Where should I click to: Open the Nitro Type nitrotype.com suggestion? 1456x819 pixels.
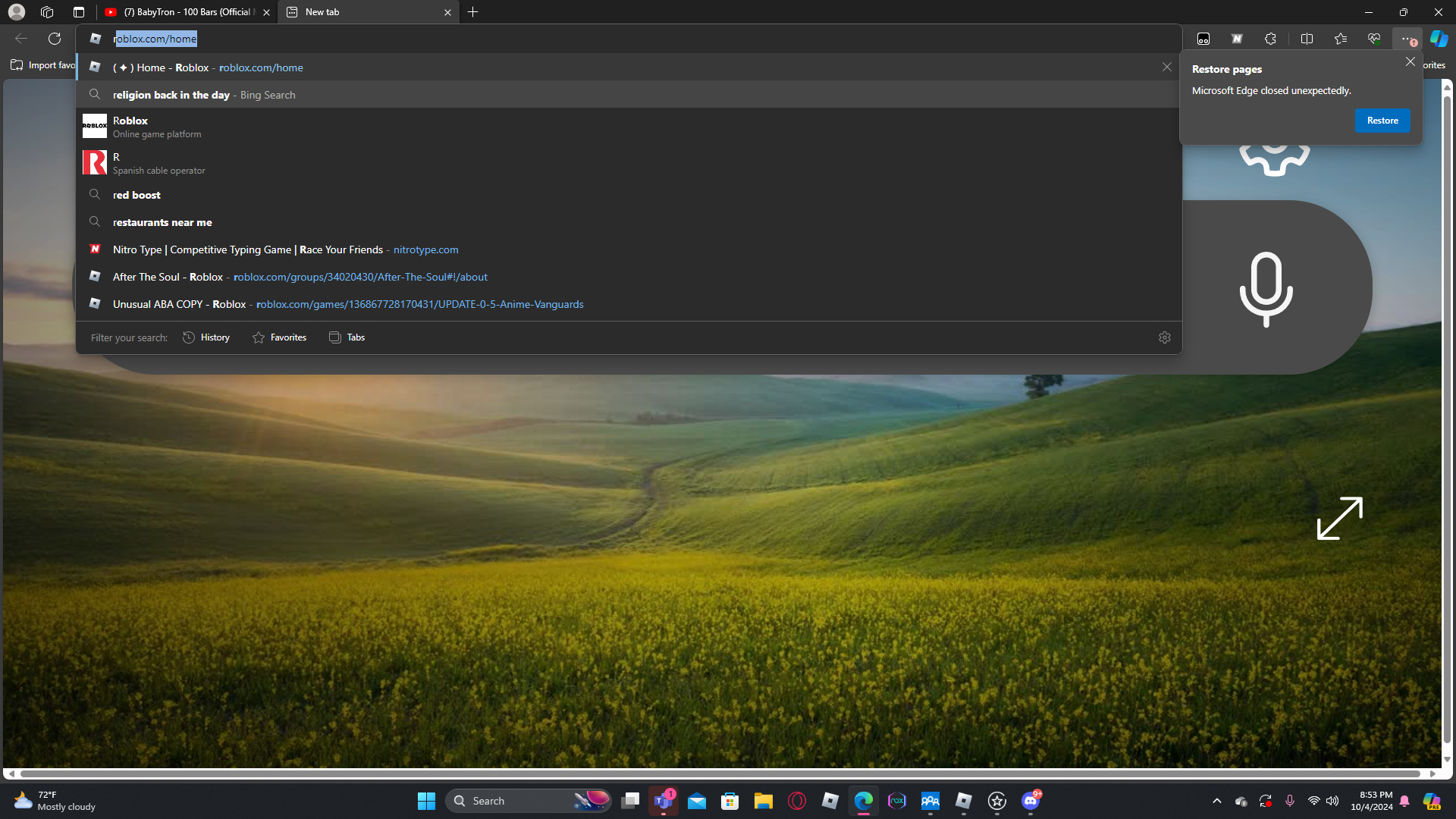pos(629,249)
